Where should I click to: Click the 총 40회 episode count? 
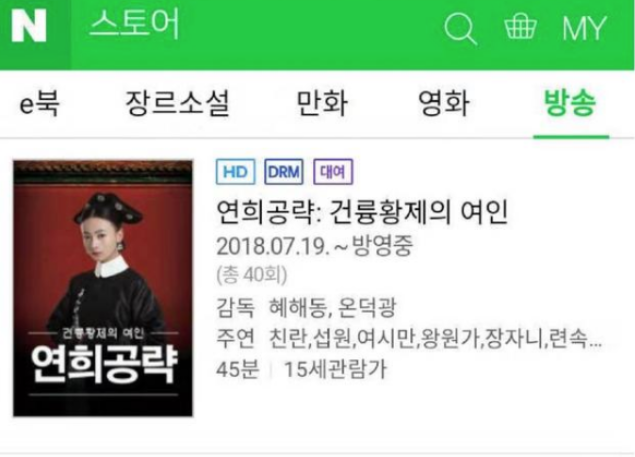(252, 275)
